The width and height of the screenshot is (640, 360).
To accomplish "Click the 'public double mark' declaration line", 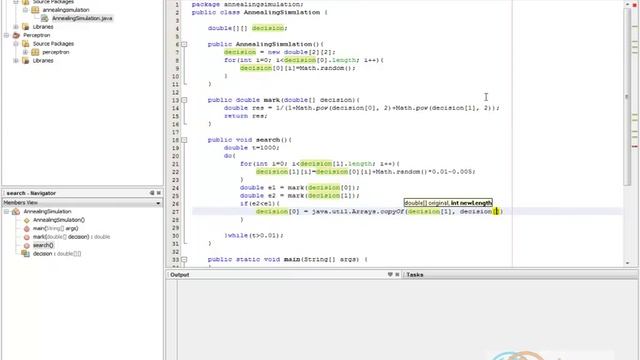I will tap(284, 100).
